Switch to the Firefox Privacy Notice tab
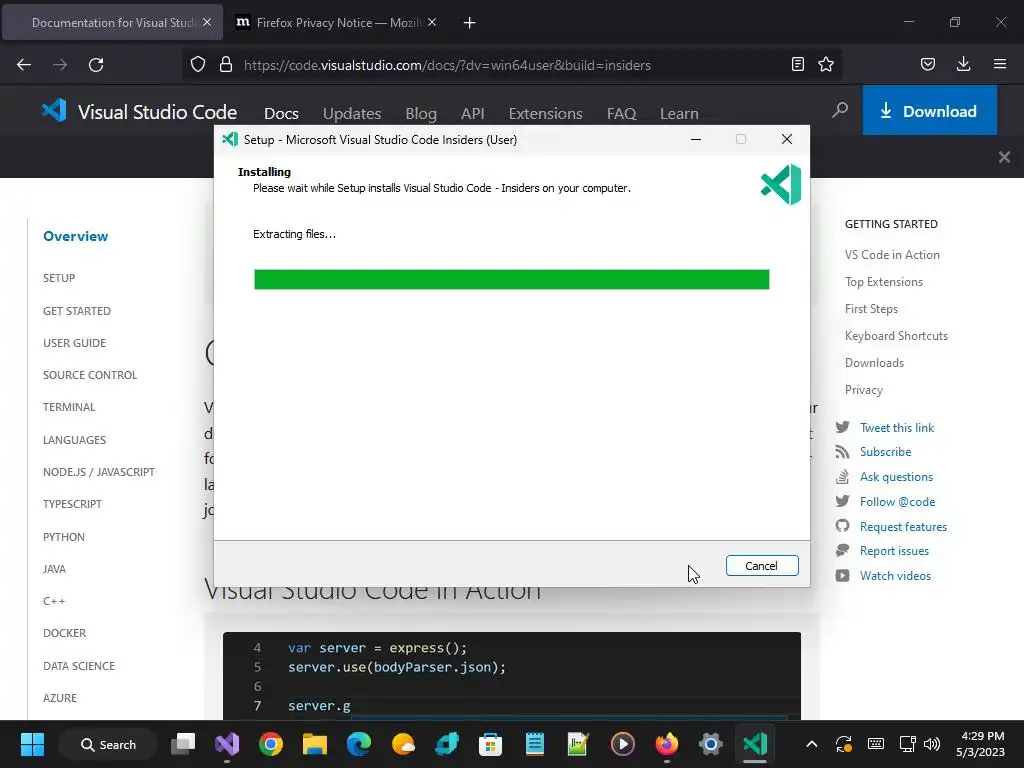Viewport: 1024px width, 768px height. (x=336, y=23)
